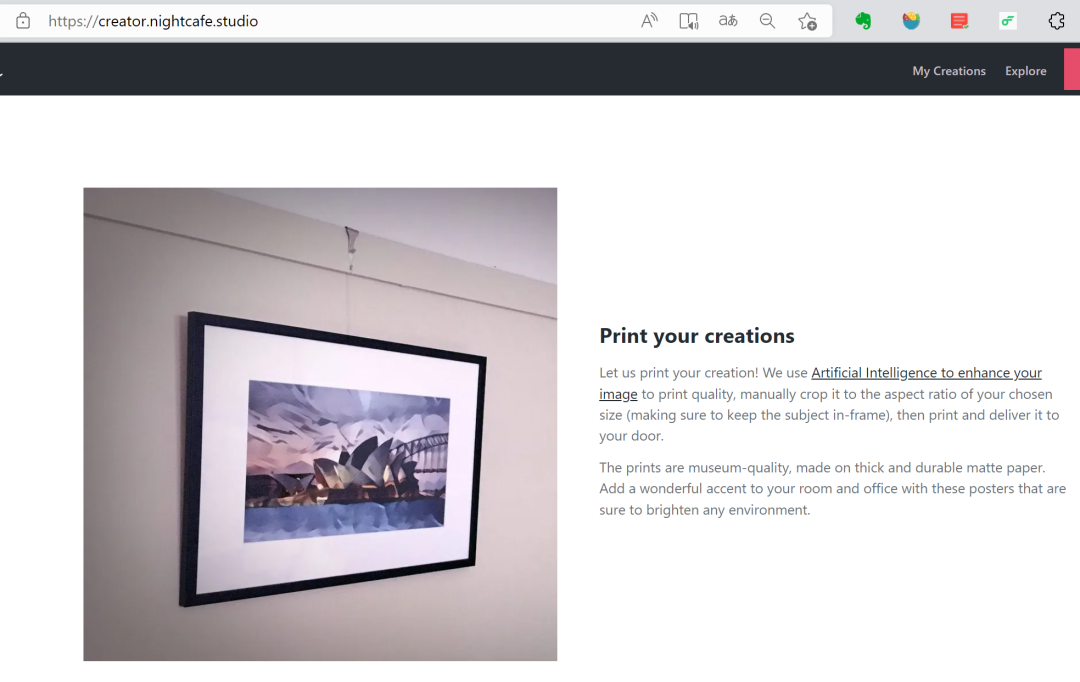Click the Print your creations heading
This screenshot has height=682, width=1080.
pyautogui.click(x=696, y=336)
